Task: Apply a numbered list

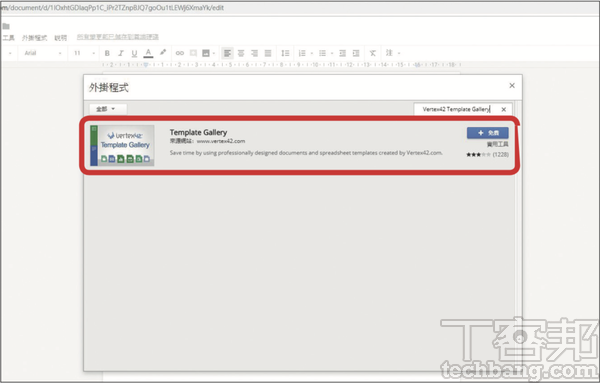Action: point(302,53)
